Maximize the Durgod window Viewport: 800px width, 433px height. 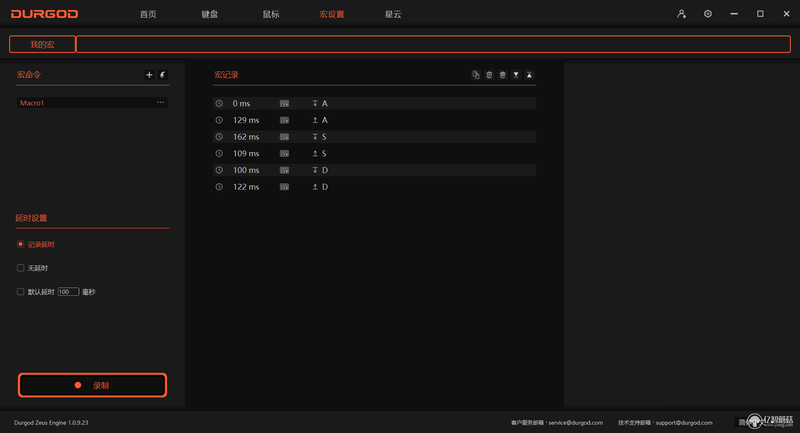[x=760, y=14]
